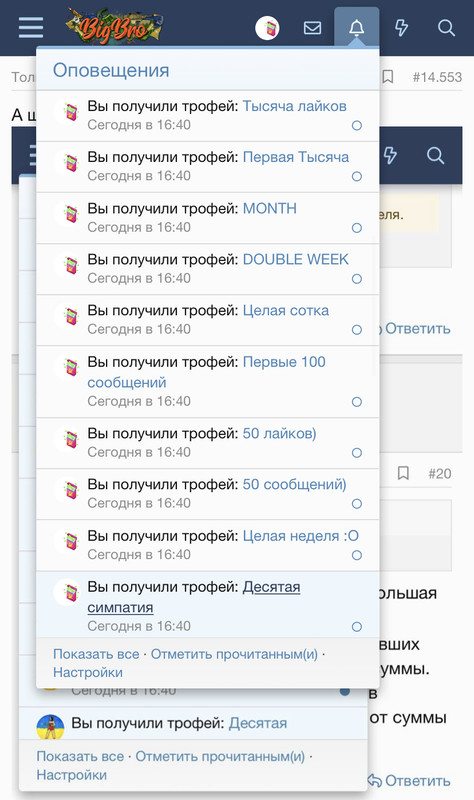This screenshot has height=800, width=474.
Task: Click the BigBro forum logo
Action: [x=114, y=27]
